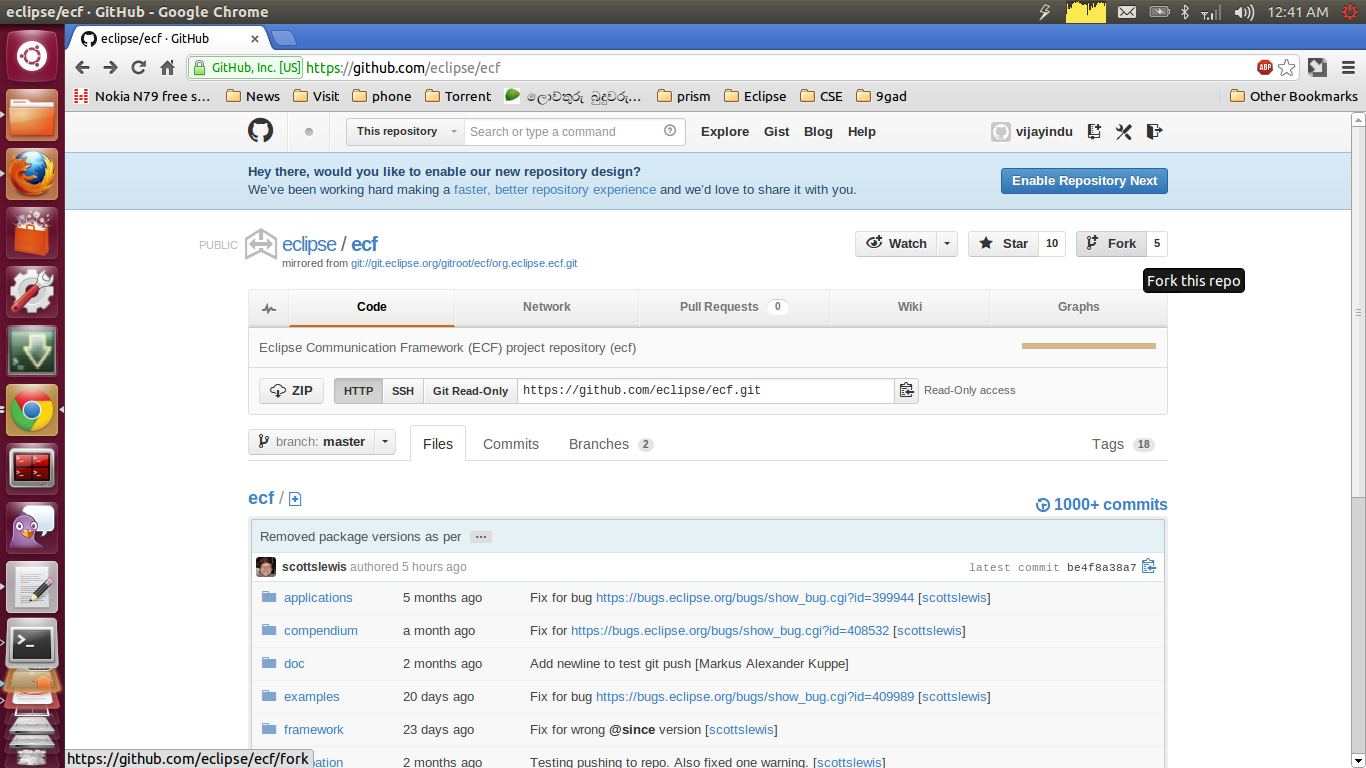Screen dimensions: 1366x768
Task: Switch to the Pull Requests tab
Action: [734, 307]
